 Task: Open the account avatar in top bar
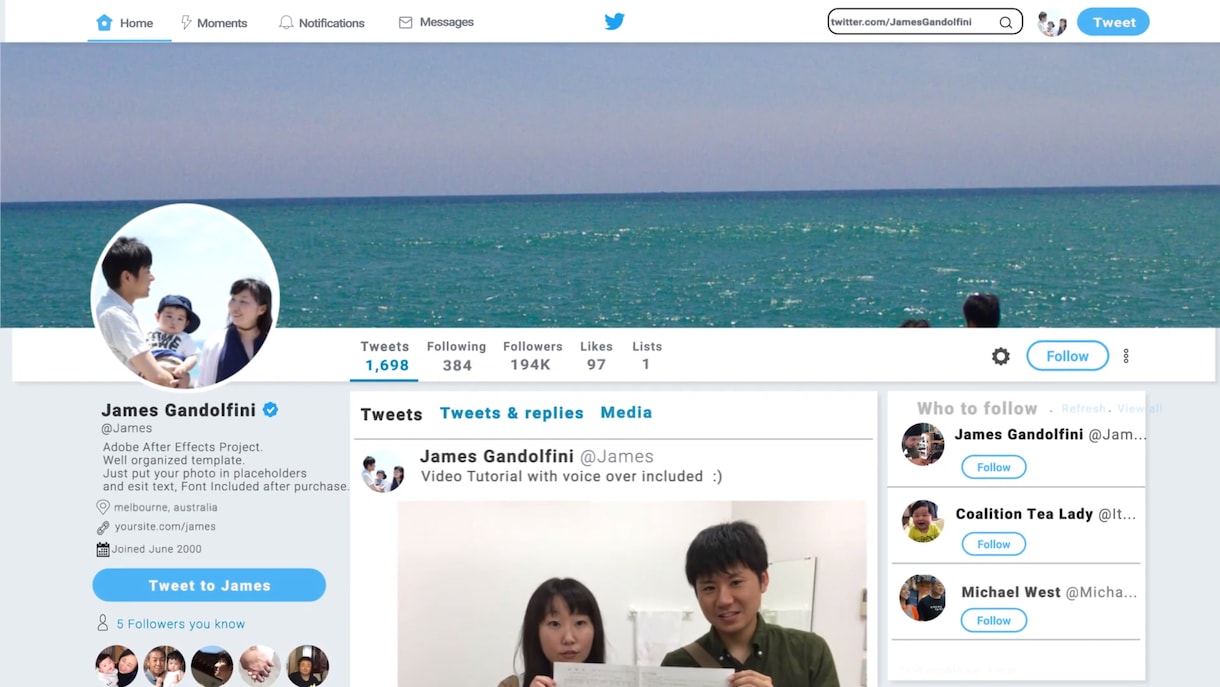1052,22
